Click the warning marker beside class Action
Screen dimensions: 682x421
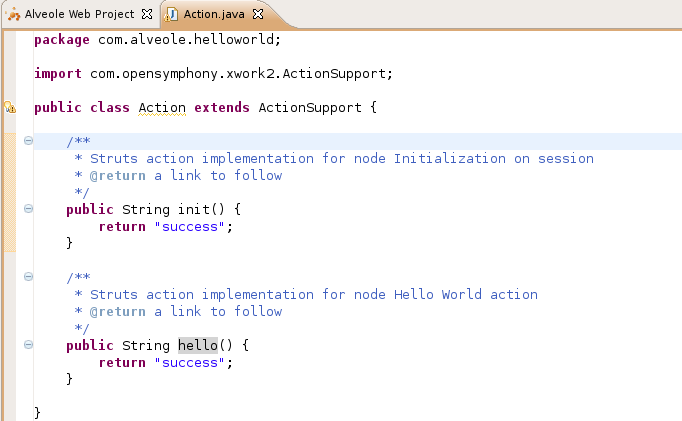(x=9, y=108)
